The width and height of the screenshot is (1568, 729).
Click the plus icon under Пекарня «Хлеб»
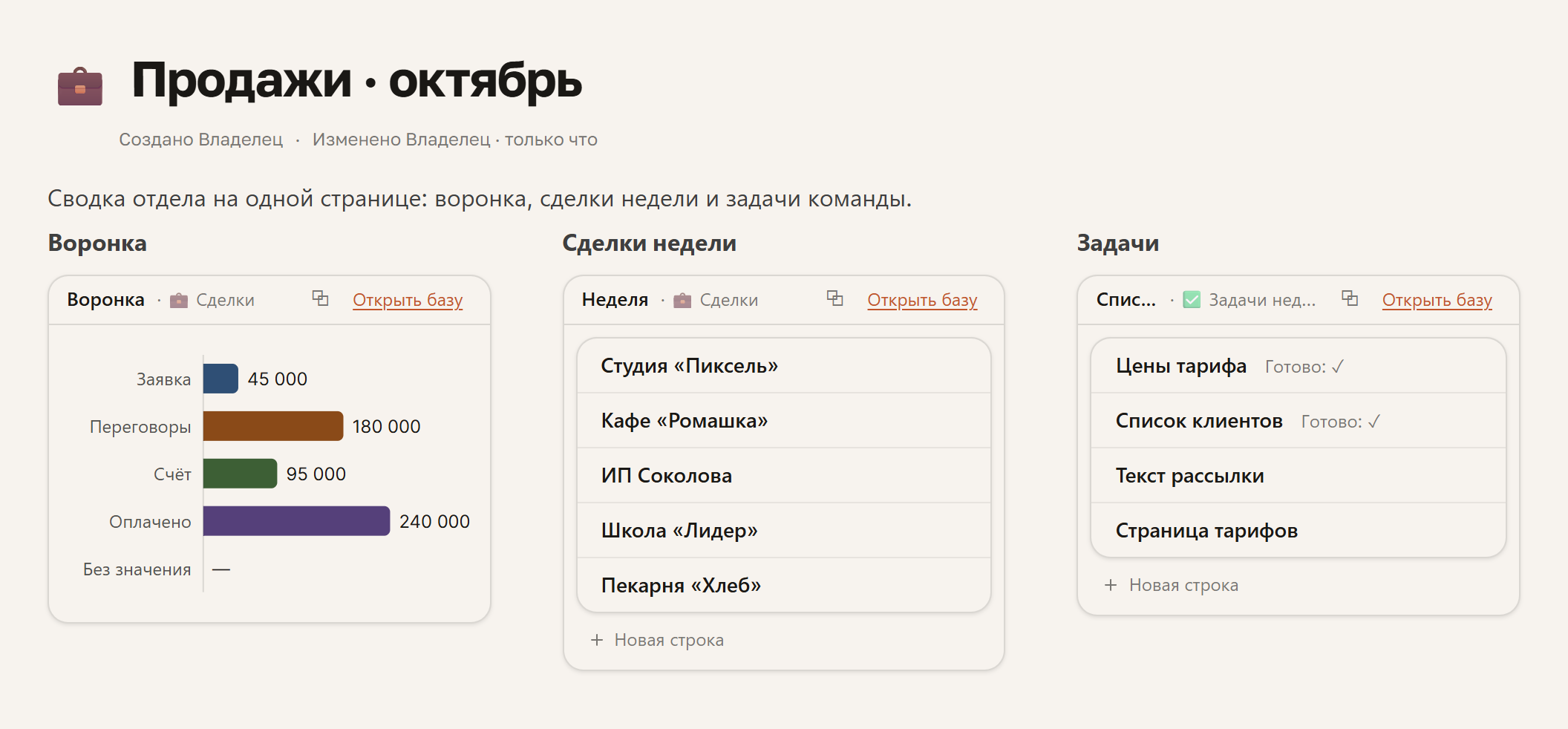point(597,640)
